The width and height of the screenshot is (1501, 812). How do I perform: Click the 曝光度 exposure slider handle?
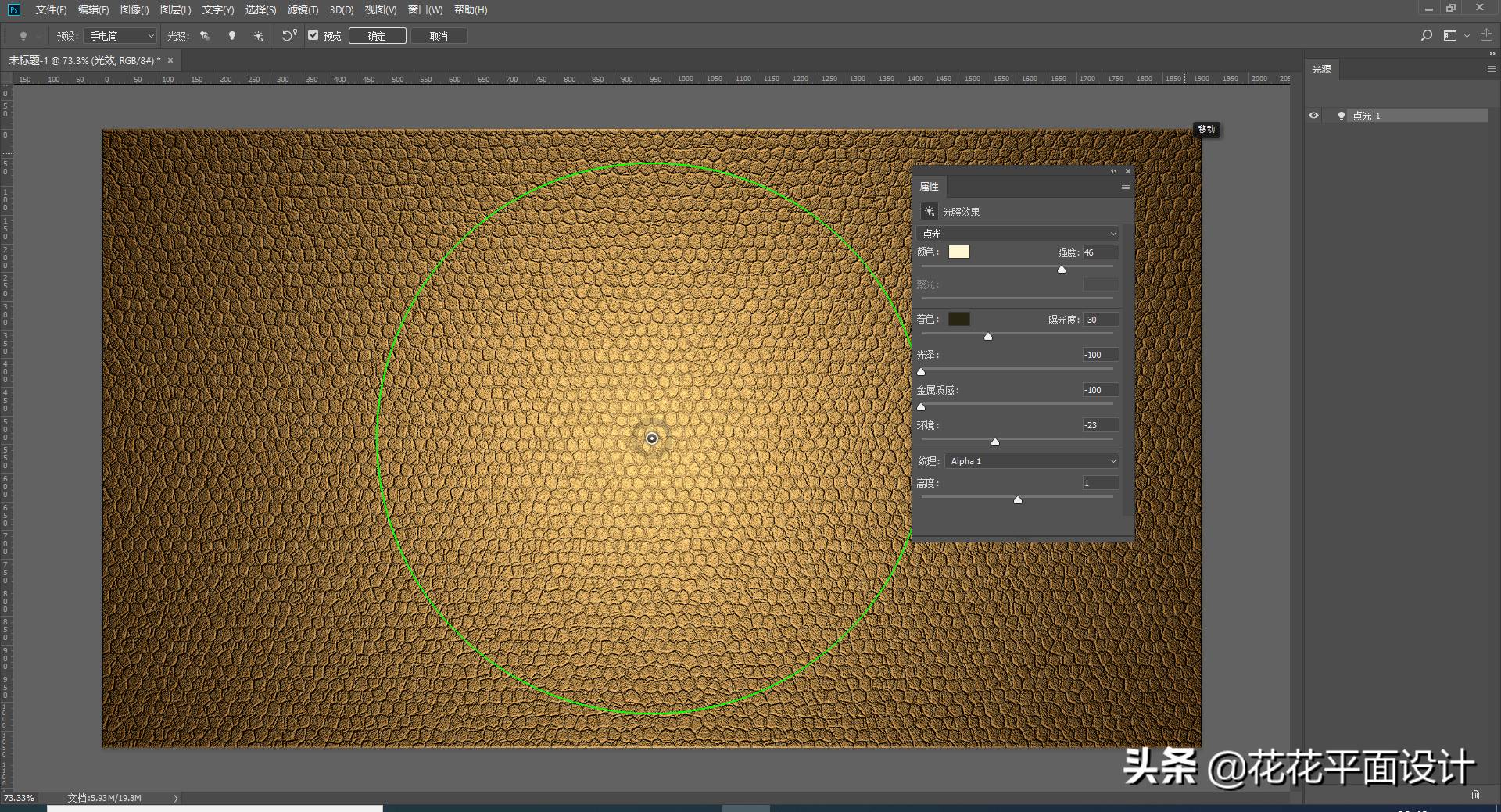(x=988, y=337)
